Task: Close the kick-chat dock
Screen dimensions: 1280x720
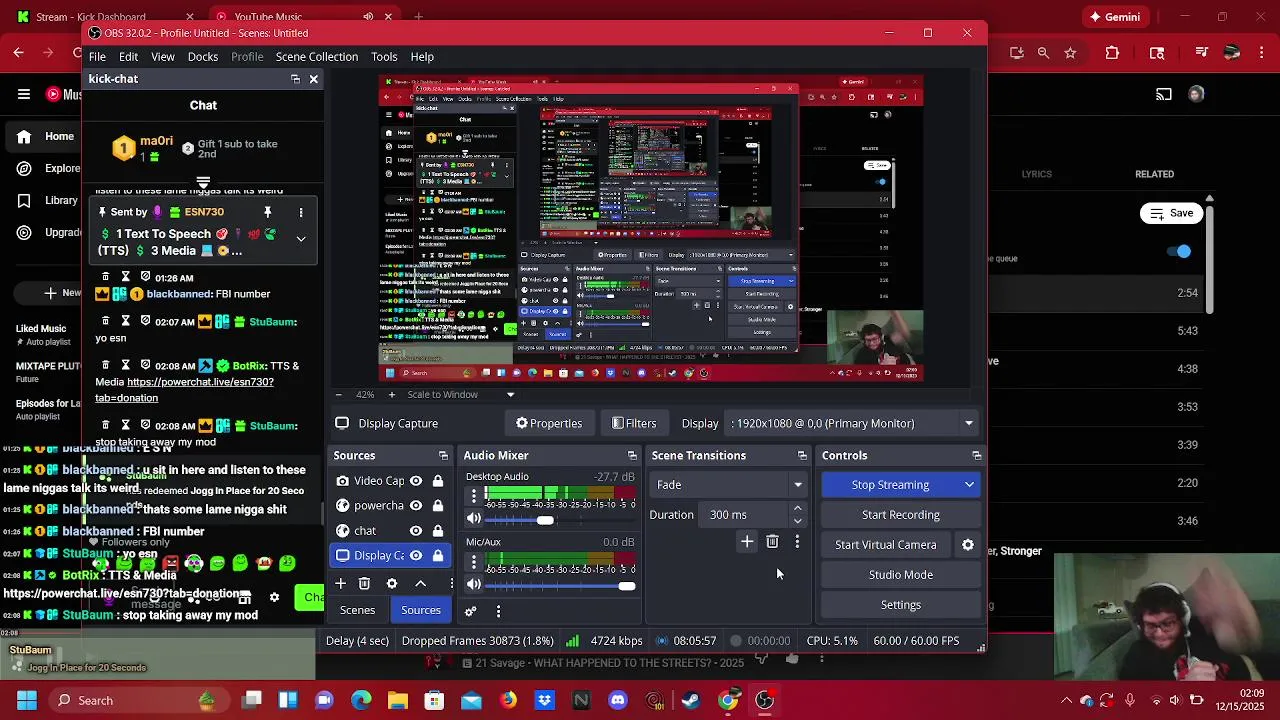Action: tap(314, 79)
